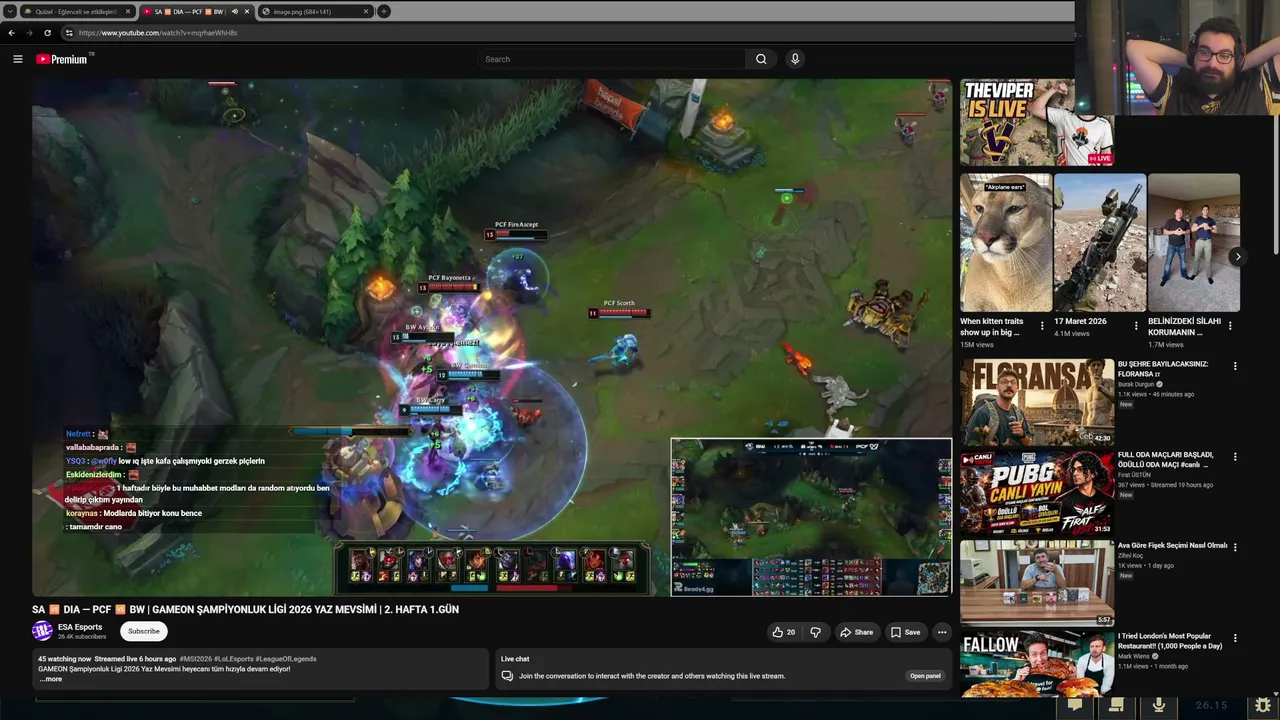
Task: Open the Fişek Seçimi video thumbnail
Action: click(1037, 583)
